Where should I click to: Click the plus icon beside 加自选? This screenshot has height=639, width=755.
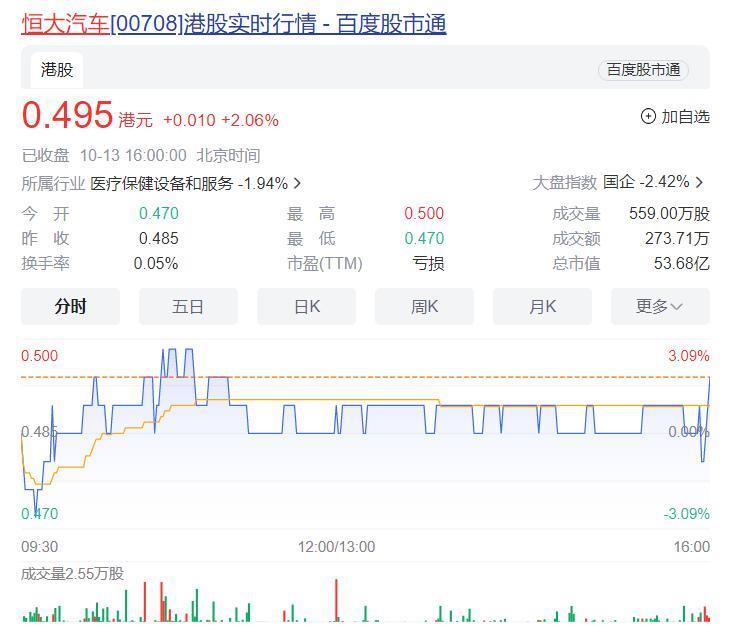pos(648,117)
